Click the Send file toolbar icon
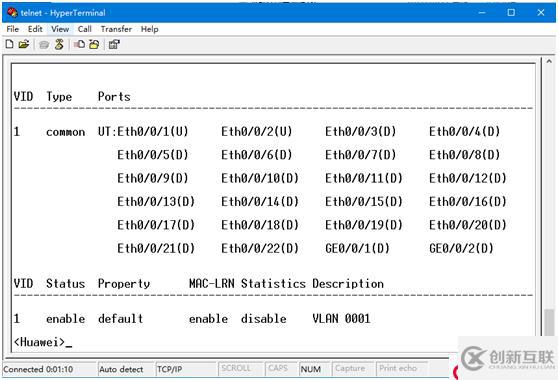This screenshot has width=558, height=380. (x=79, y=44)
